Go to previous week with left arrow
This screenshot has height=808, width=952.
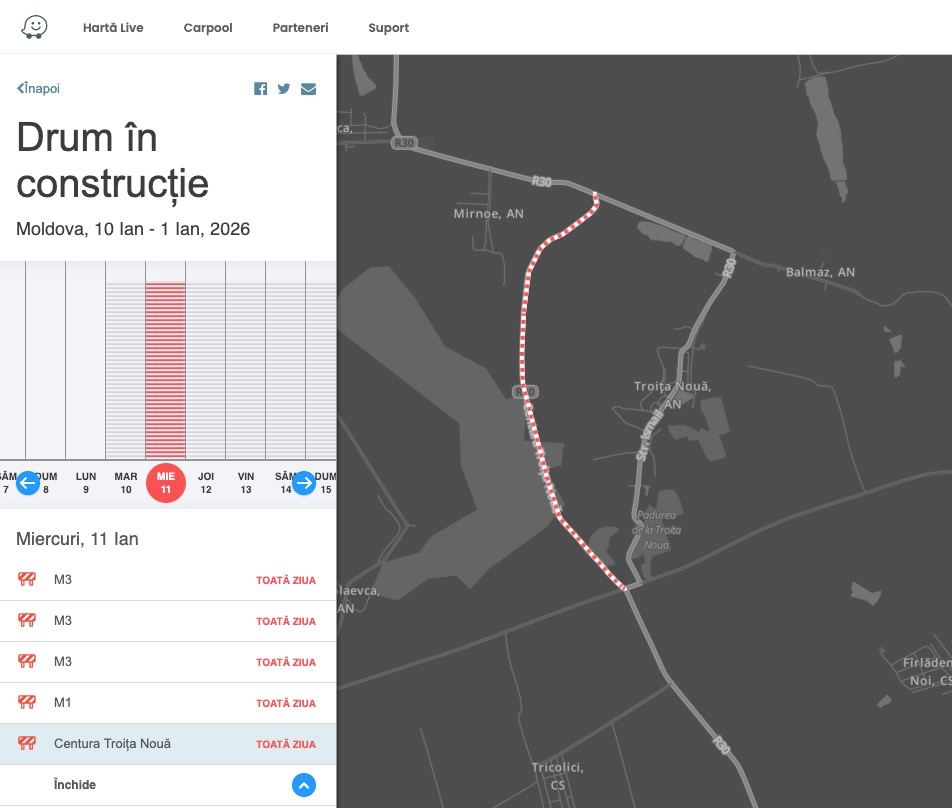28,484
